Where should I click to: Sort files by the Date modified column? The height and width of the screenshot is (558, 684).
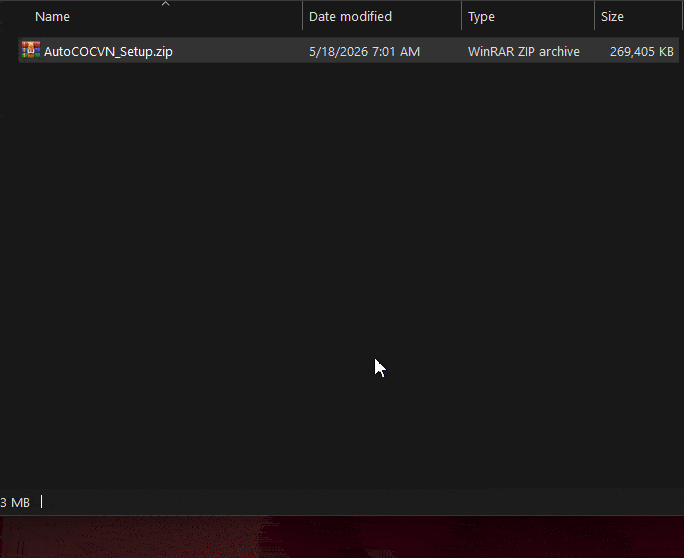click(x=350, y=17)
